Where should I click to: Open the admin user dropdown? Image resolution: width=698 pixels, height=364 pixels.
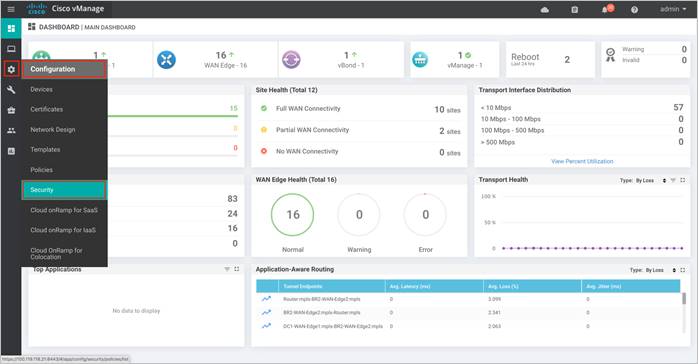coord(673,9)
